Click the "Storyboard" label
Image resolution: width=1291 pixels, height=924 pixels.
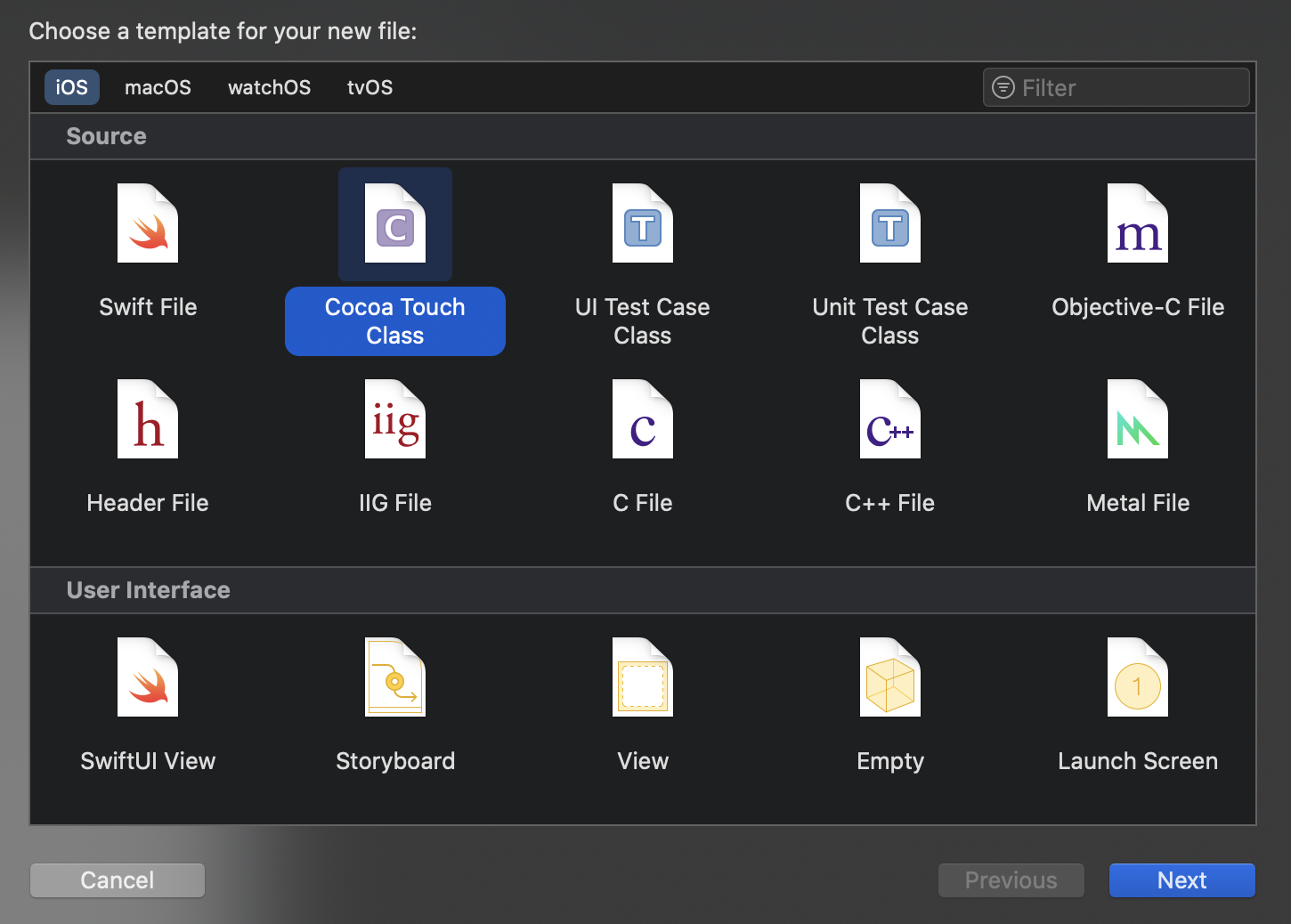pos(395,761)
